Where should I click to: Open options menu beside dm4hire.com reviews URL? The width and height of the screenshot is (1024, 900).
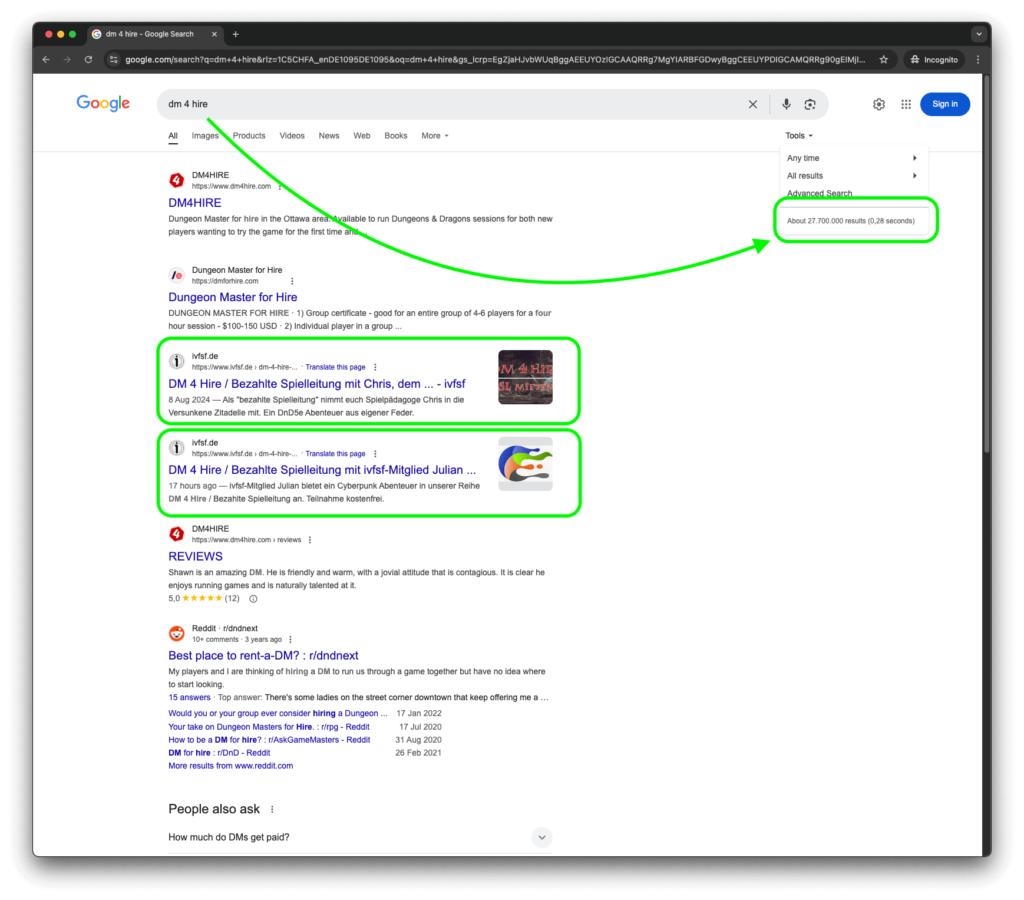click(310, 539)
